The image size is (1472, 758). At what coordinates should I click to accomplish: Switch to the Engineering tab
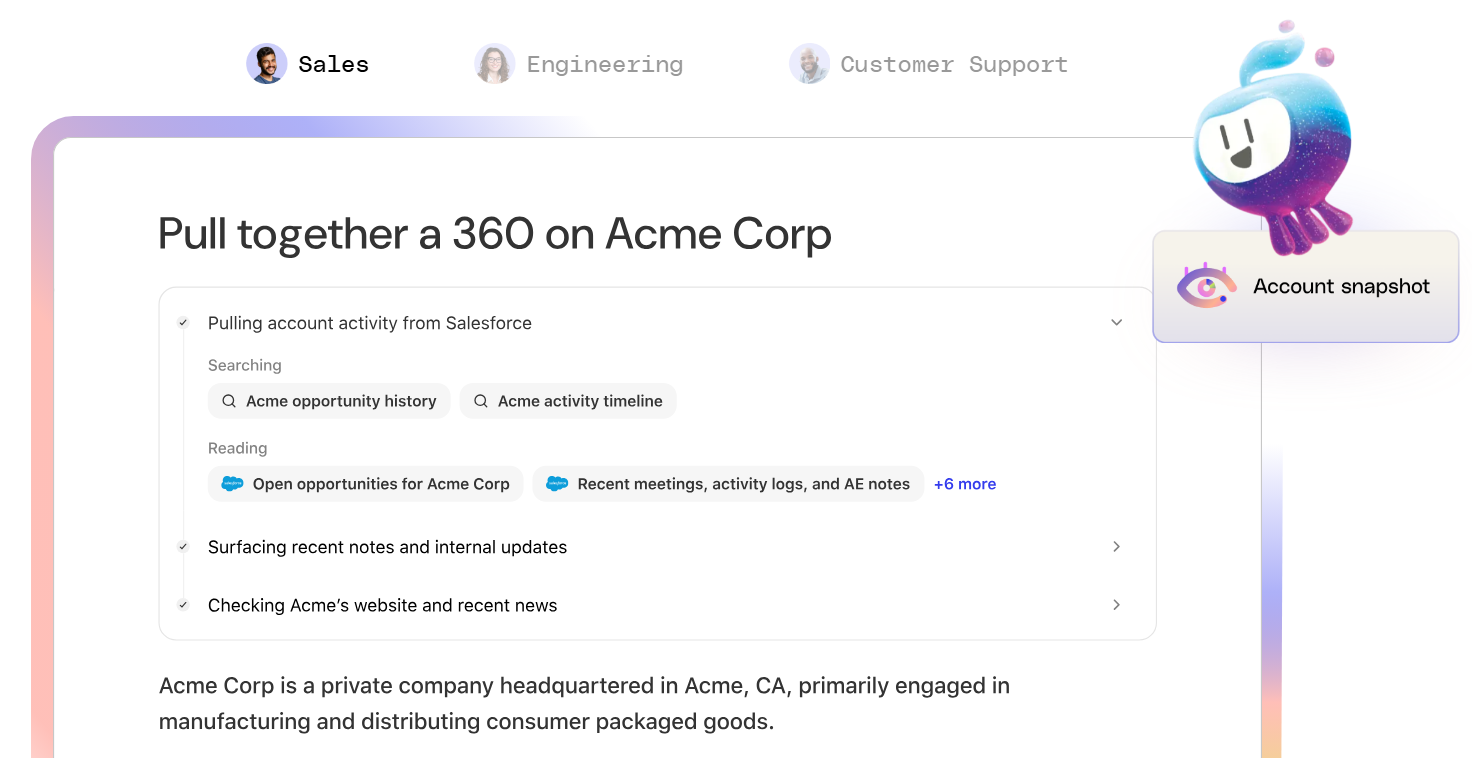pyautogui.click(x=604, y=64)
